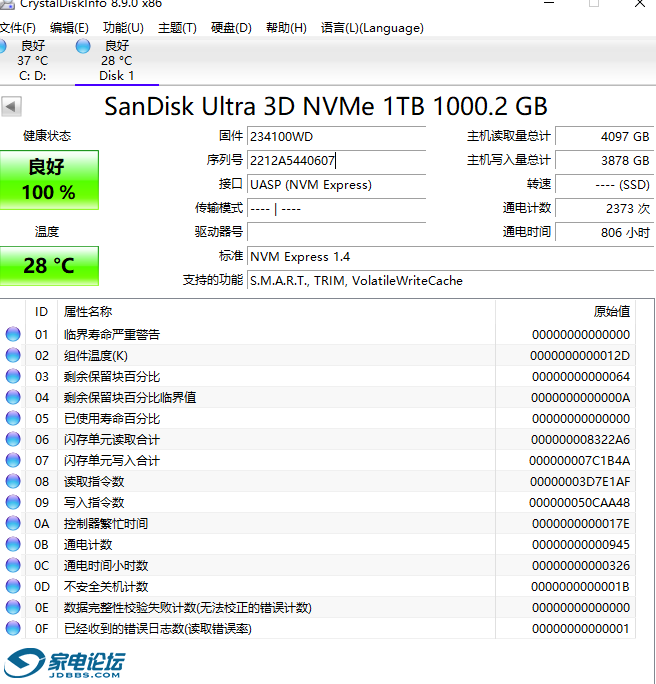Screen dimensions: 656x684
Task: Click raw value 0000000000945
Action: (581, 544)
